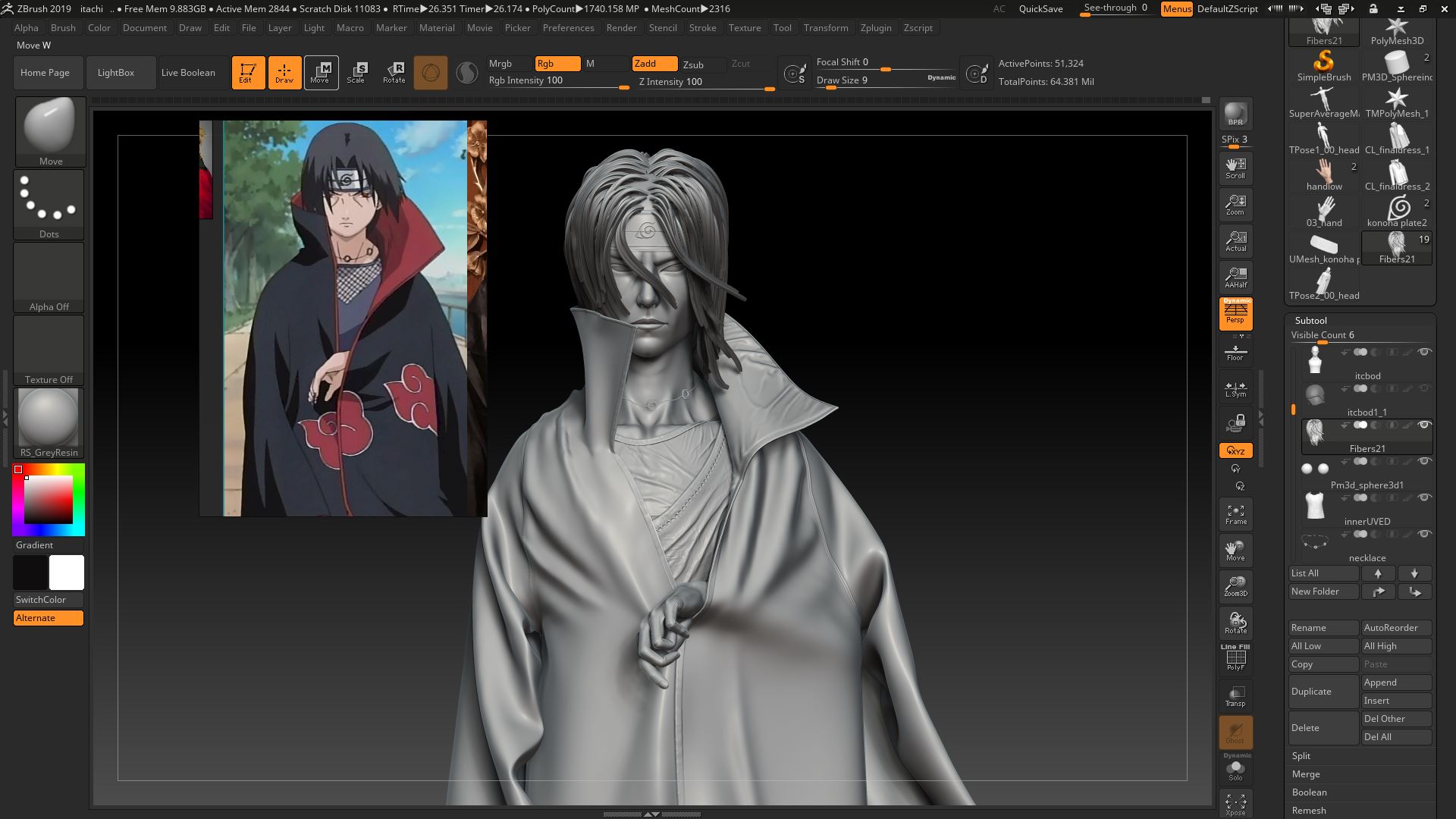This screenshot has width=1456, height=819.
Task: Click the AAHalf icon
Action: pos(1235,277)
